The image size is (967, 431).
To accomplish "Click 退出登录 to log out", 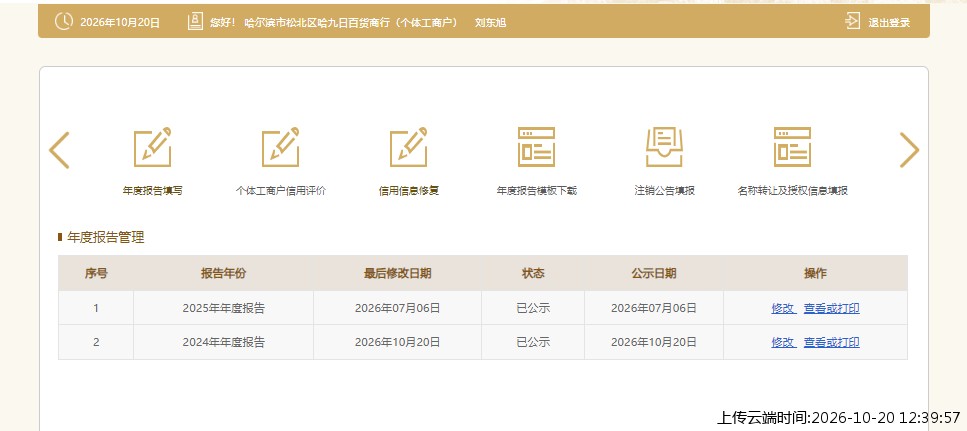I will tap(889, 23).
